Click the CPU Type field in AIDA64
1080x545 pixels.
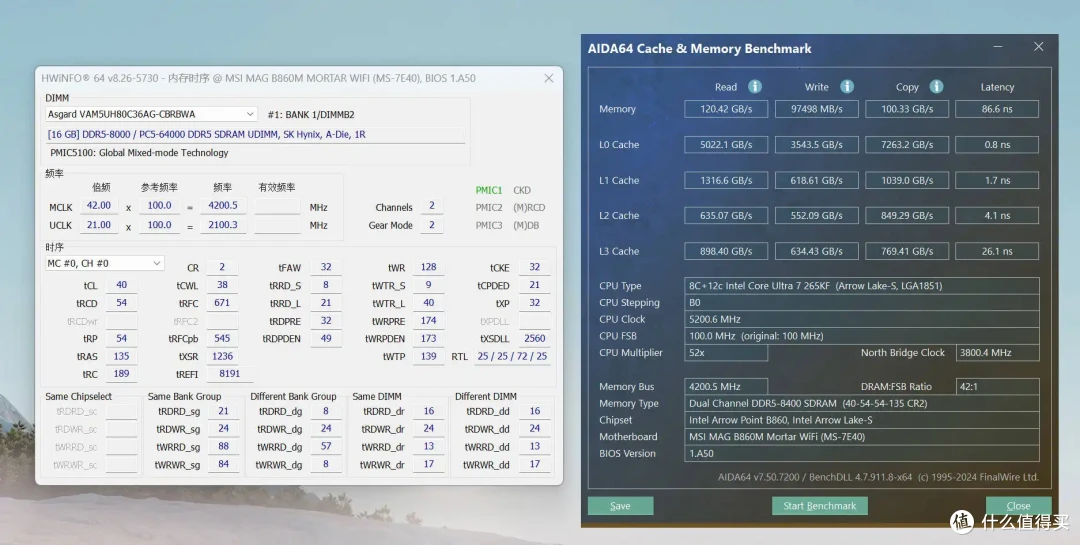pyautogui.click(x=862, y=286)
